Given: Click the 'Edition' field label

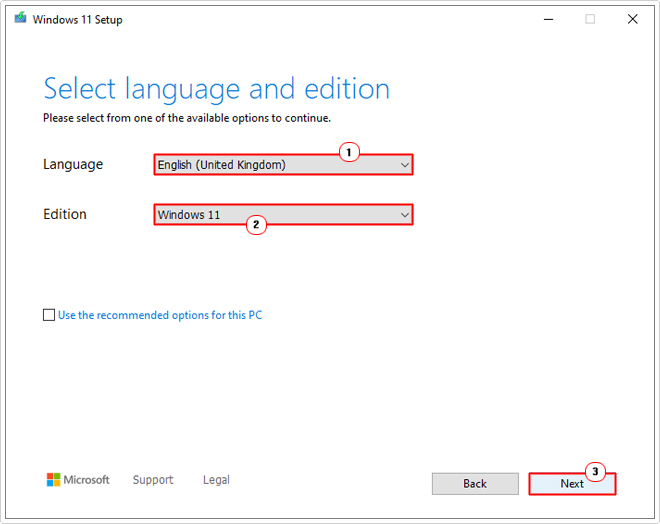Looking at the screenshot, I should click(65, 214).
